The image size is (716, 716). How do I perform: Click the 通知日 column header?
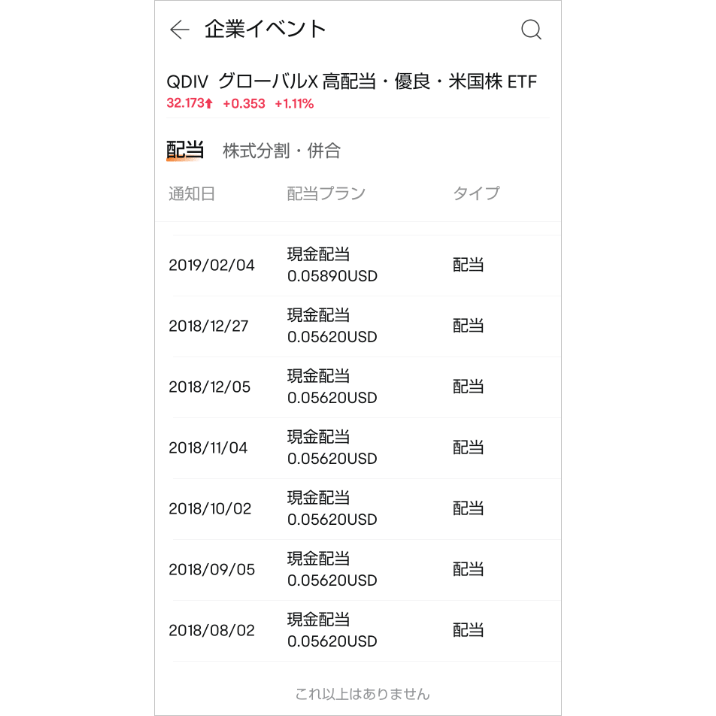[x=192, y=194]
